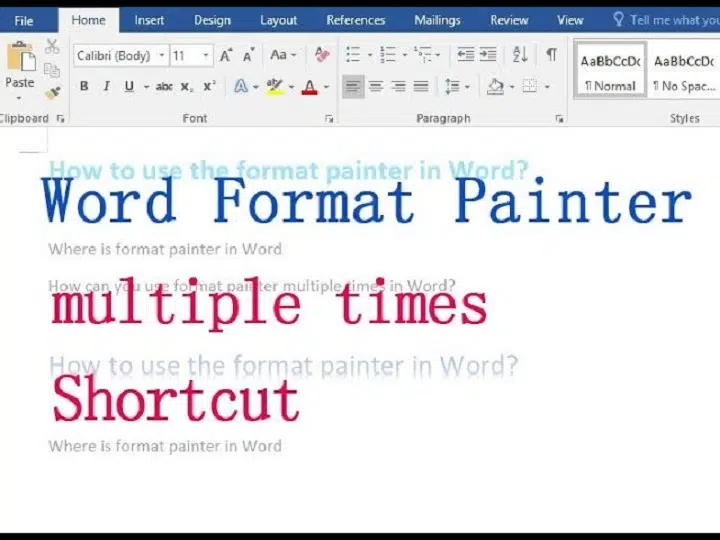720x540 pixels.
Task: Switch to the Insert tab
Action: (149, 20)
